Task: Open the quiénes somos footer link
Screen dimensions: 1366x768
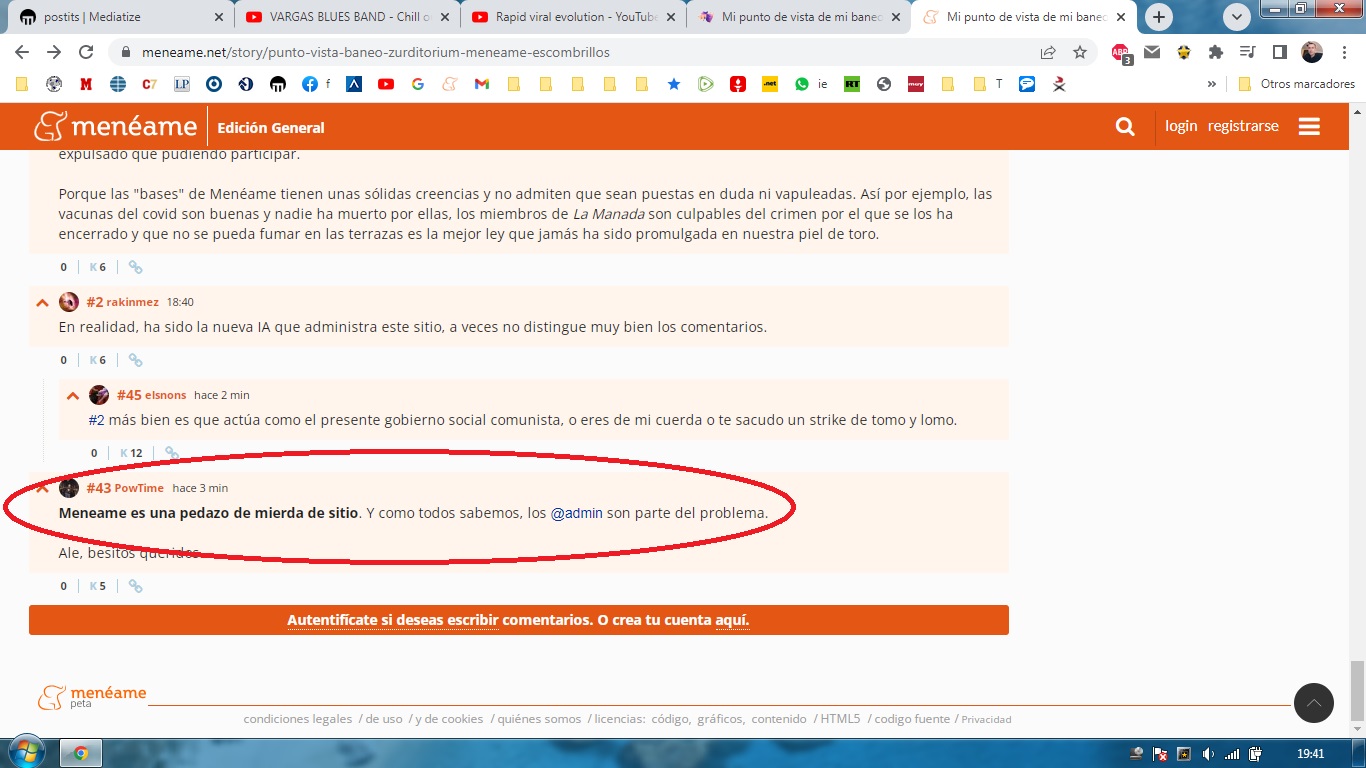Action: coord(539,719)
